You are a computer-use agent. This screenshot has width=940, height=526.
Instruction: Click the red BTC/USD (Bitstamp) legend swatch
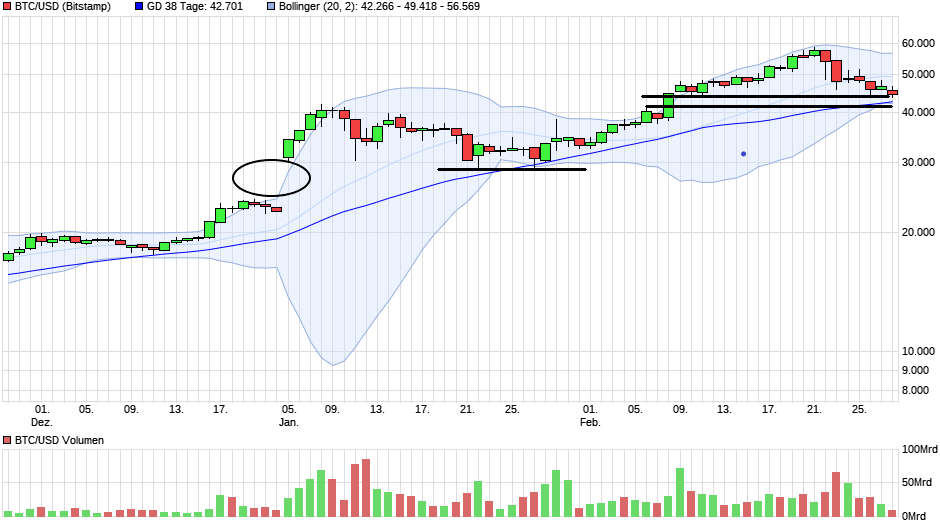(7, 7)
